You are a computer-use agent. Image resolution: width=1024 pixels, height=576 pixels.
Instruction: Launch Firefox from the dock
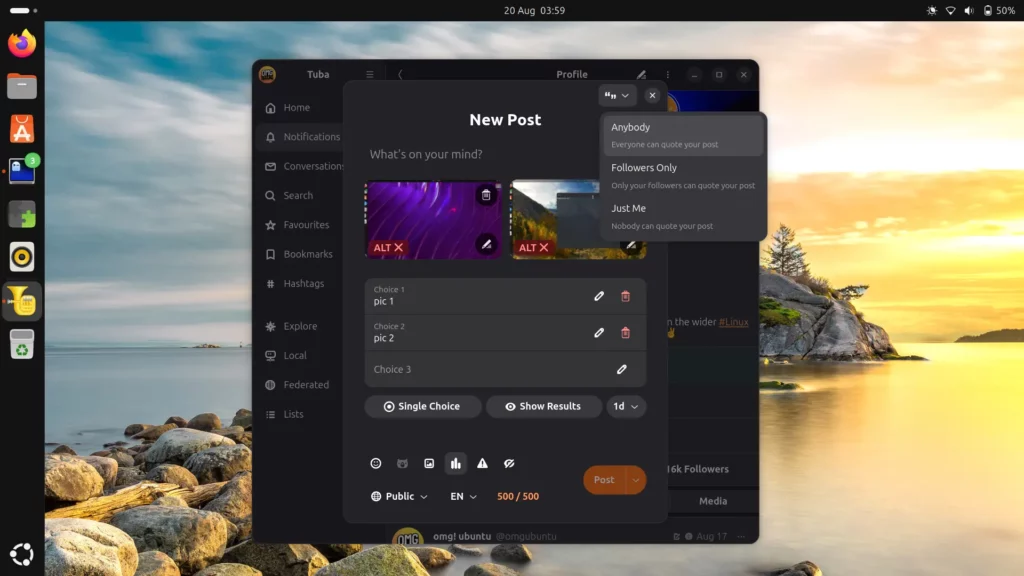click(x=22, y=44)
